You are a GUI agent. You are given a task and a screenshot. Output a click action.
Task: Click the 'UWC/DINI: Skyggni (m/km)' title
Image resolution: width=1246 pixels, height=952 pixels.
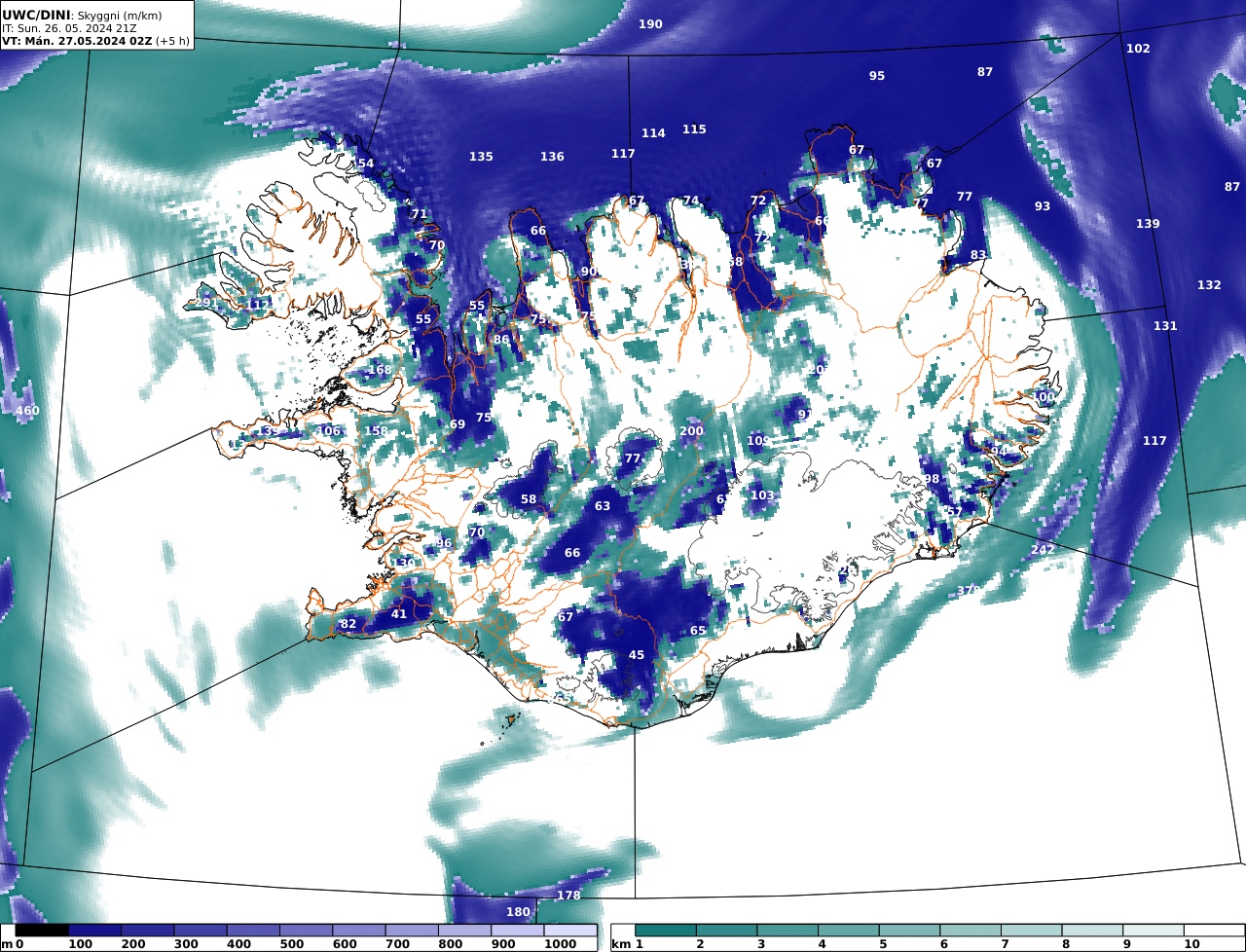coord(83,16)
